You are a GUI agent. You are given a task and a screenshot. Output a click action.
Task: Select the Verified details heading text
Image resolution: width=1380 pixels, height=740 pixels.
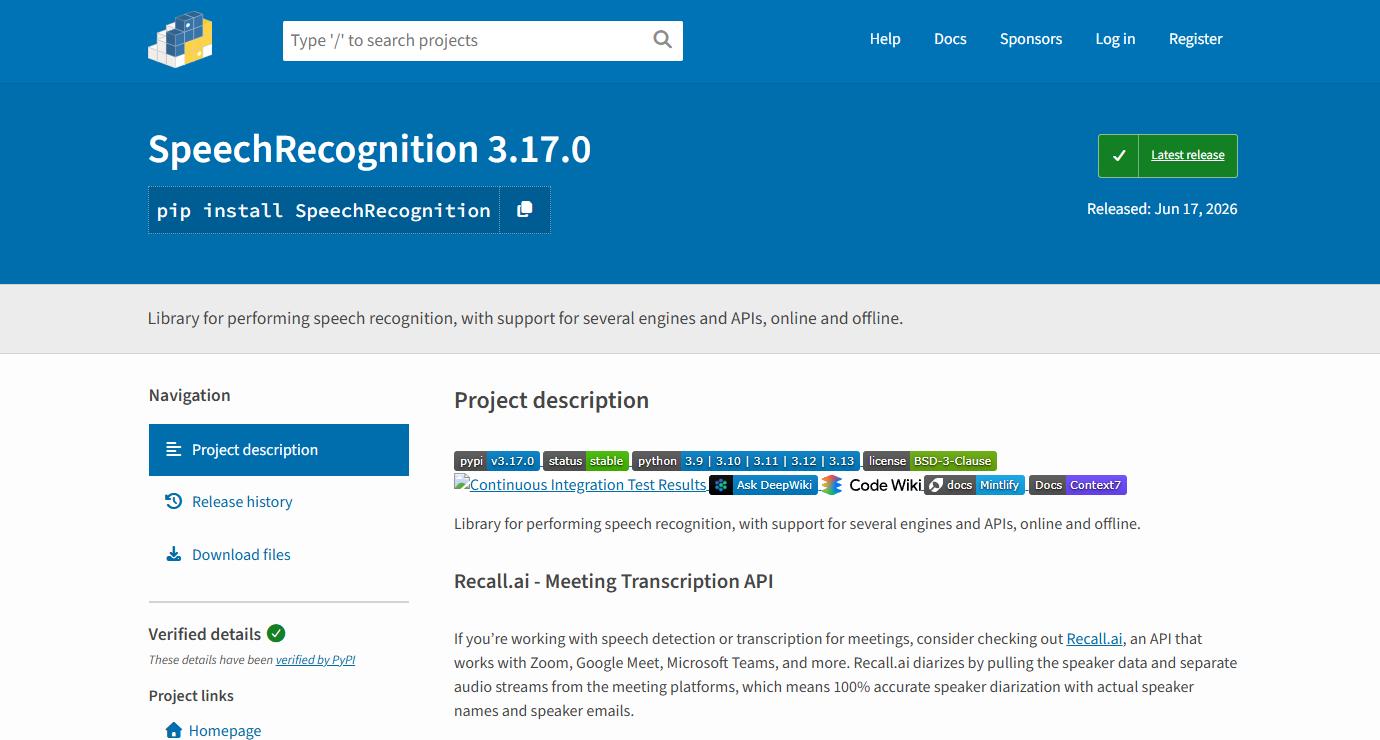205,634
